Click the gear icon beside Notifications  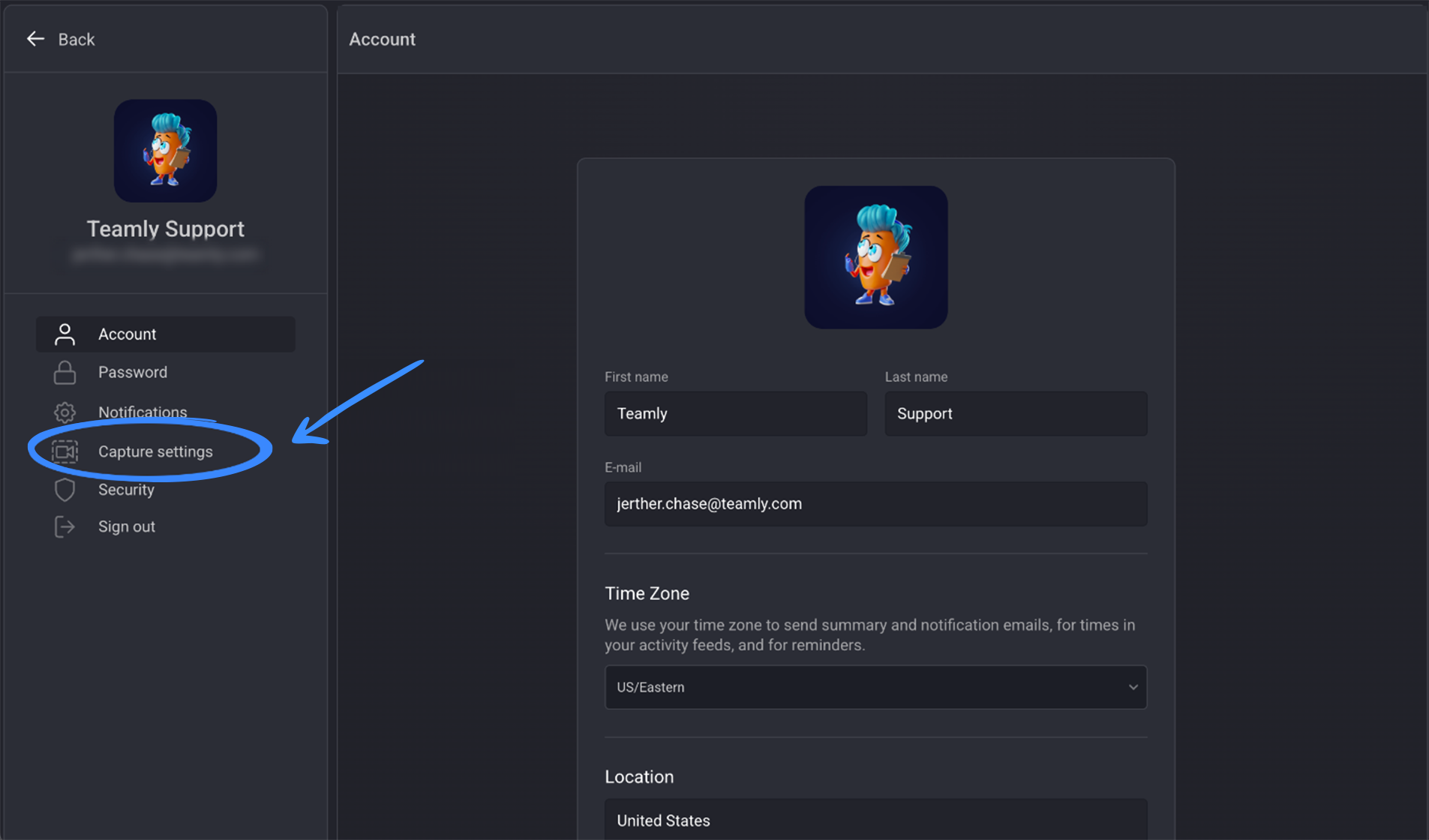coord(65,412)
